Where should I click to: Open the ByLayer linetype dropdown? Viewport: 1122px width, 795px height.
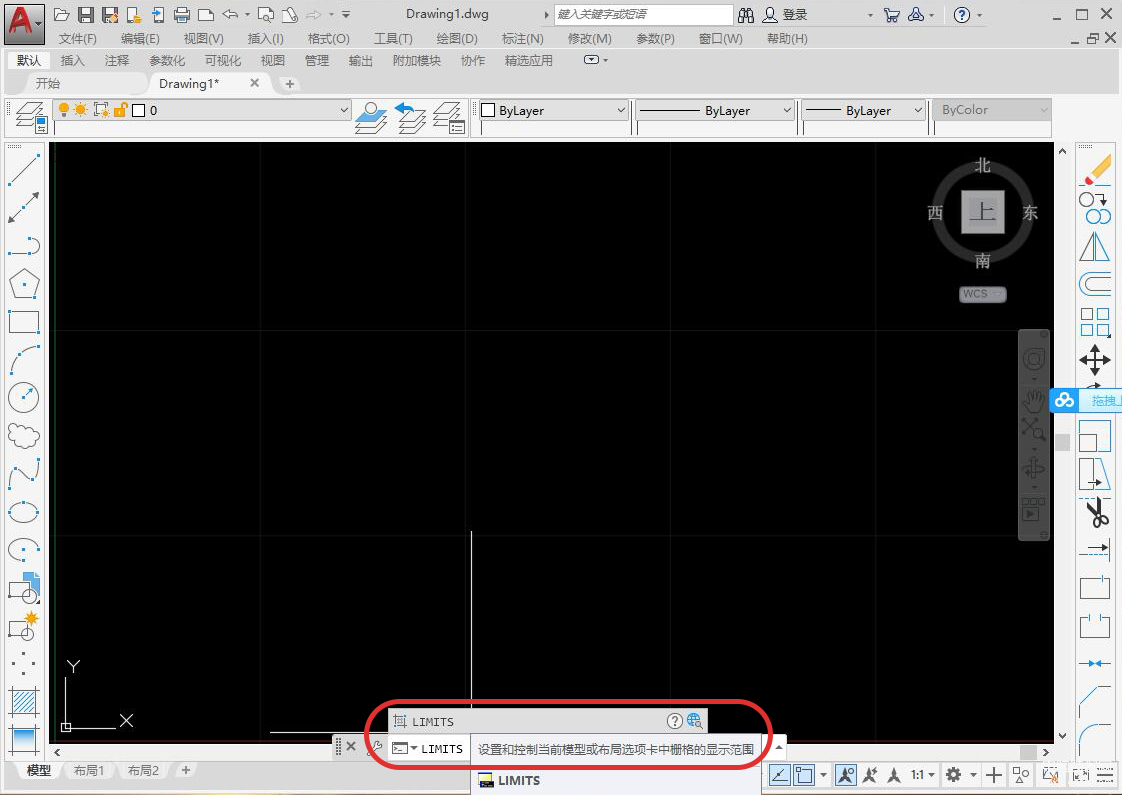tap(786, 110)
